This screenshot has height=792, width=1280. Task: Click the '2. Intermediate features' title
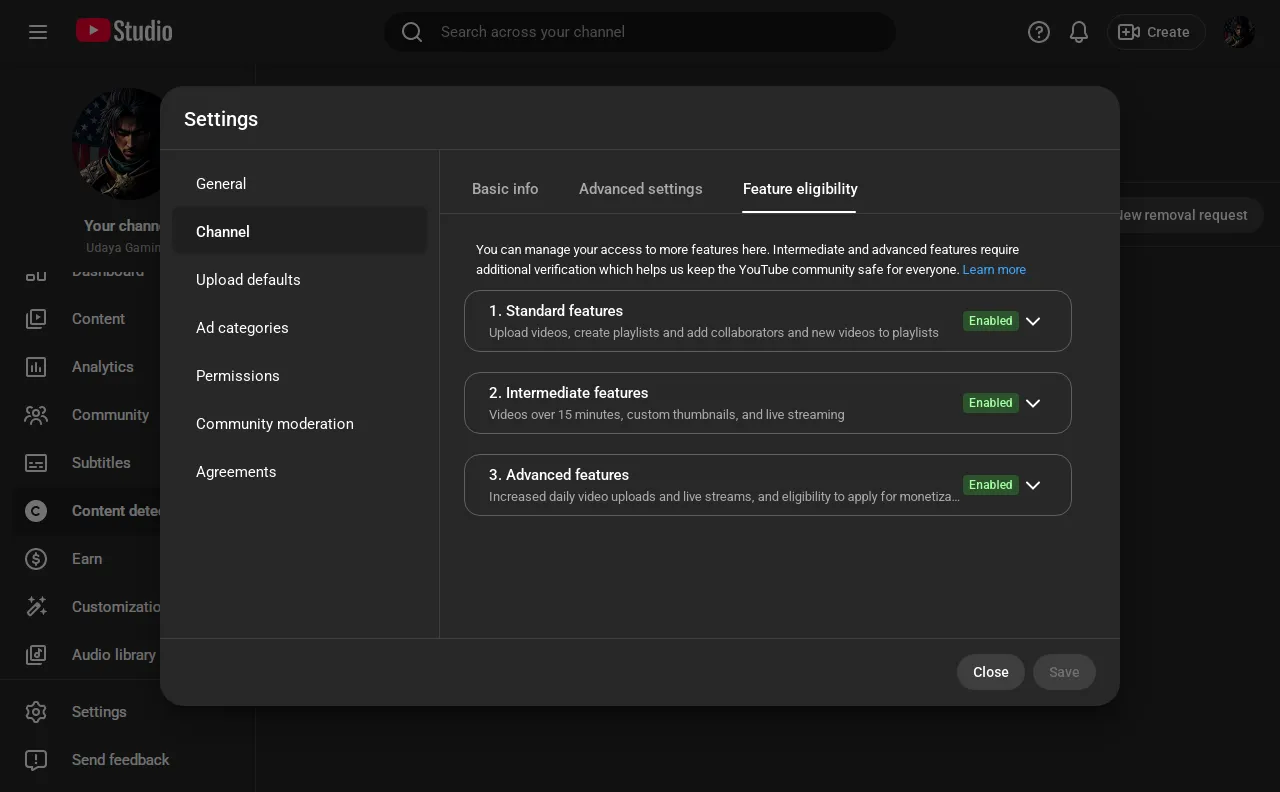(569, 393)
